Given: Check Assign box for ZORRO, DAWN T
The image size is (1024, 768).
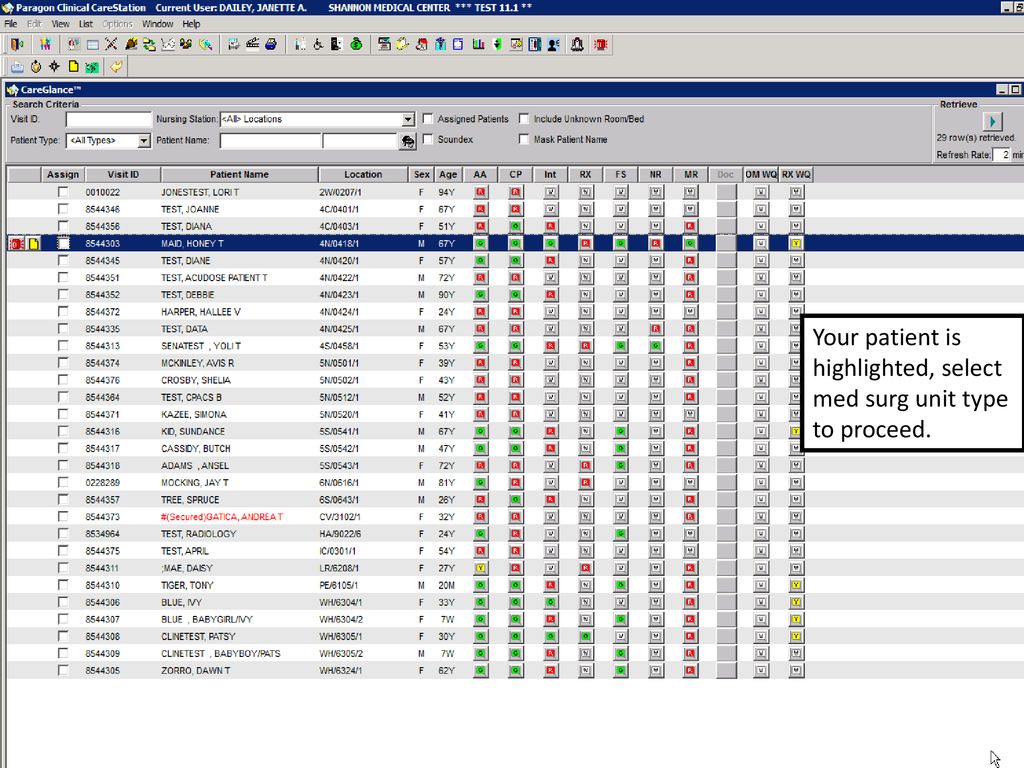Looking at the screenshot, I should [x=63, y=670].
